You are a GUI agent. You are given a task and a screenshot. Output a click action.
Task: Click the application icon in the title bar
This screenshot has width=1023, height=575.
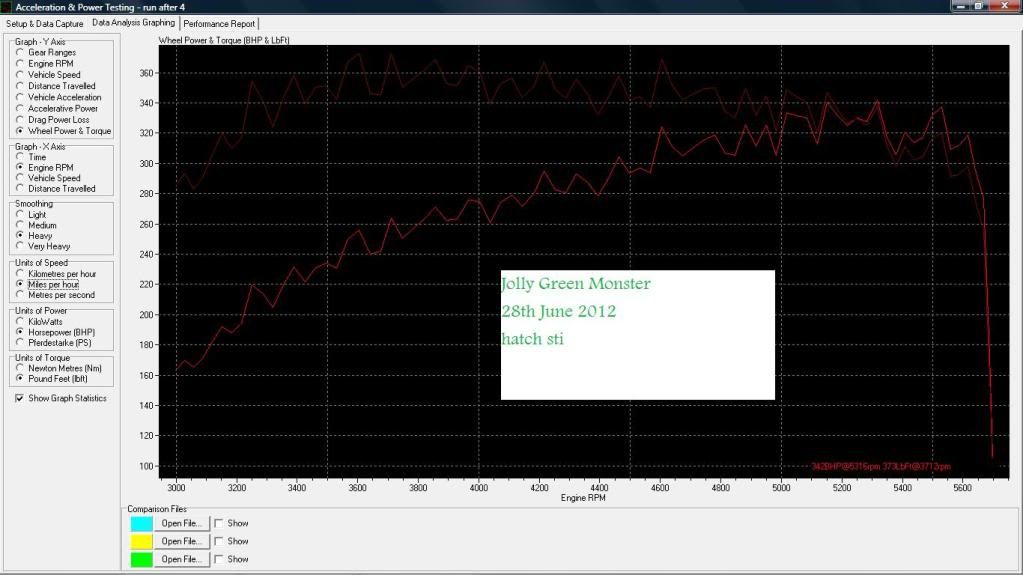click(6, 7)
